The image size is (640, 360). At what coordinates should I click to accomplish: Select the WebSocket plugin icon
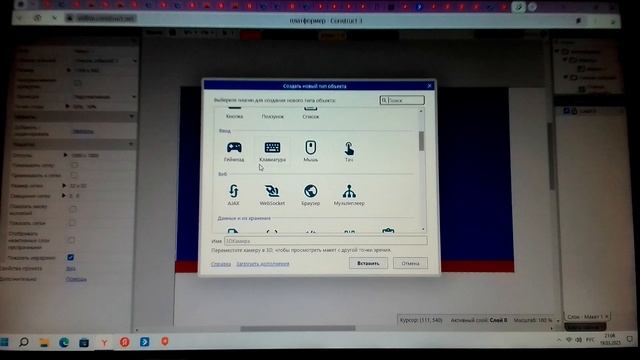coord(272,191)
